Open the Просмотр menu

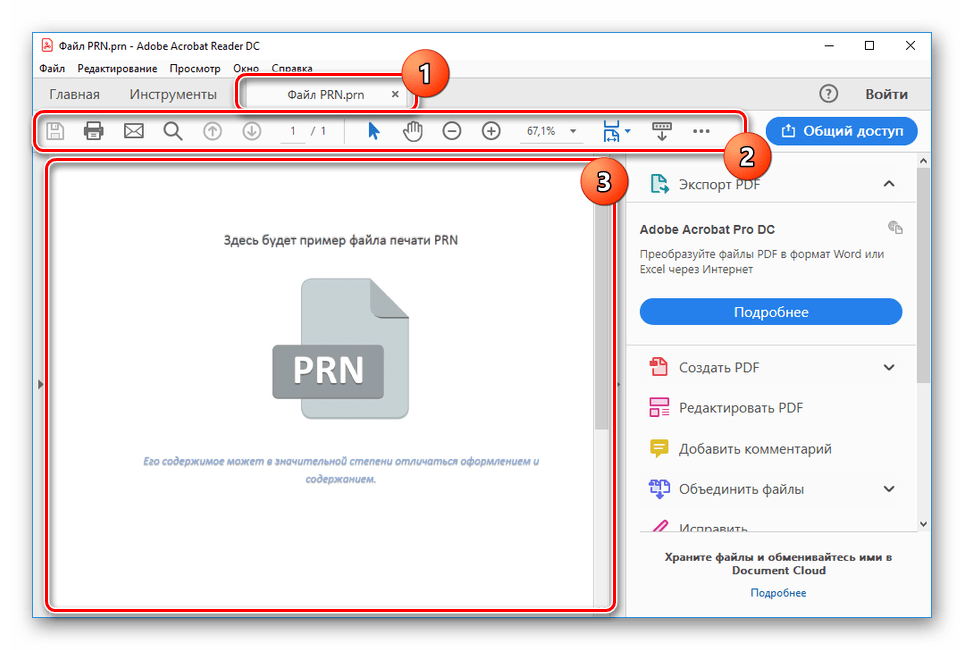coord(195,68)
